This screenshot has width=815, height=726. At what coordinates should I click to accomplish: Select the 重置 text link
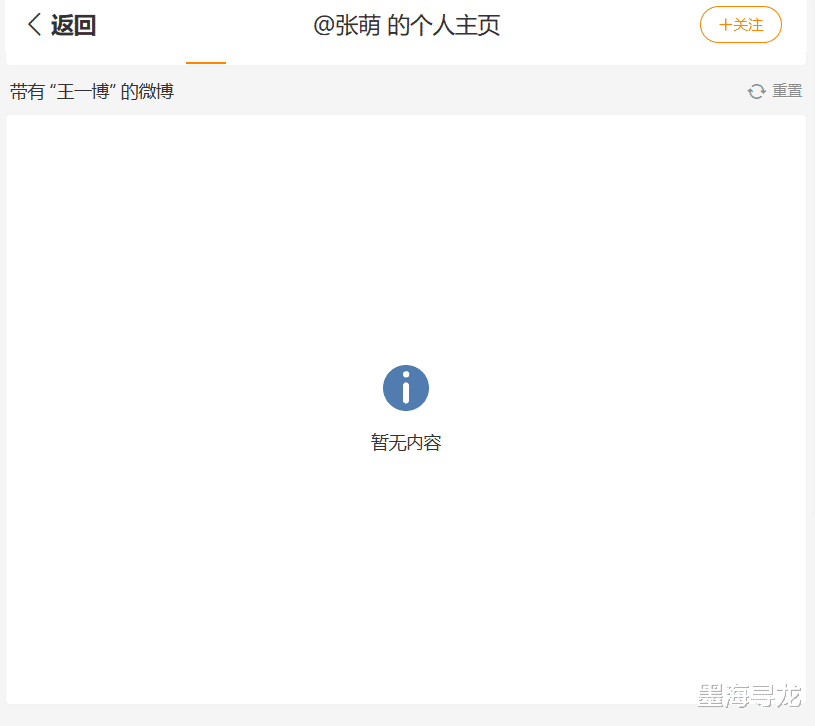[x=787, y=91]
